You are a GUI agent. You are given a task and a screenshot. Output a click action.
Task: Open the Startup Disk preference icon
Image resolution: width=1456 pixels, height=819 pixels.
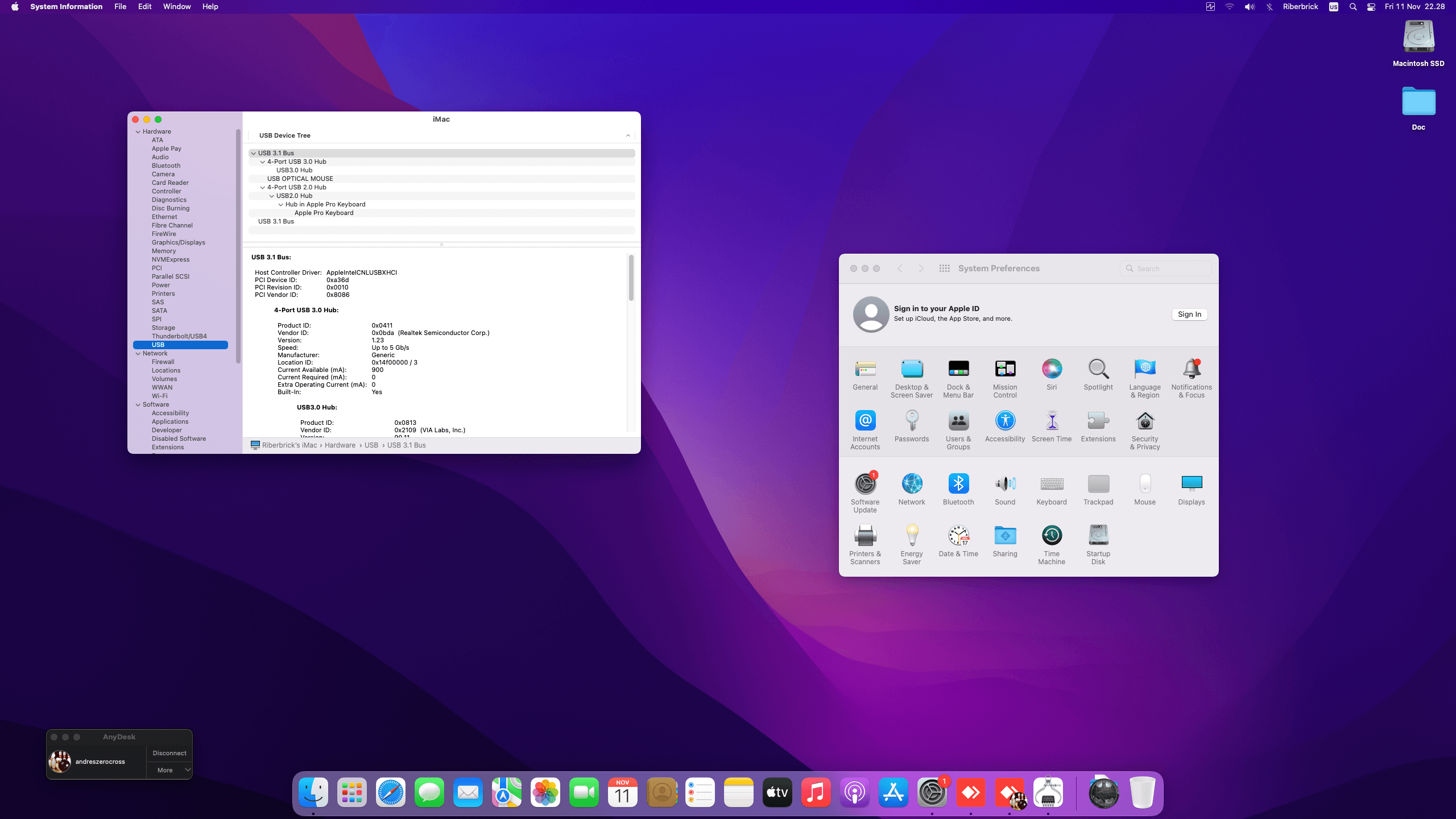point(1098,536)
